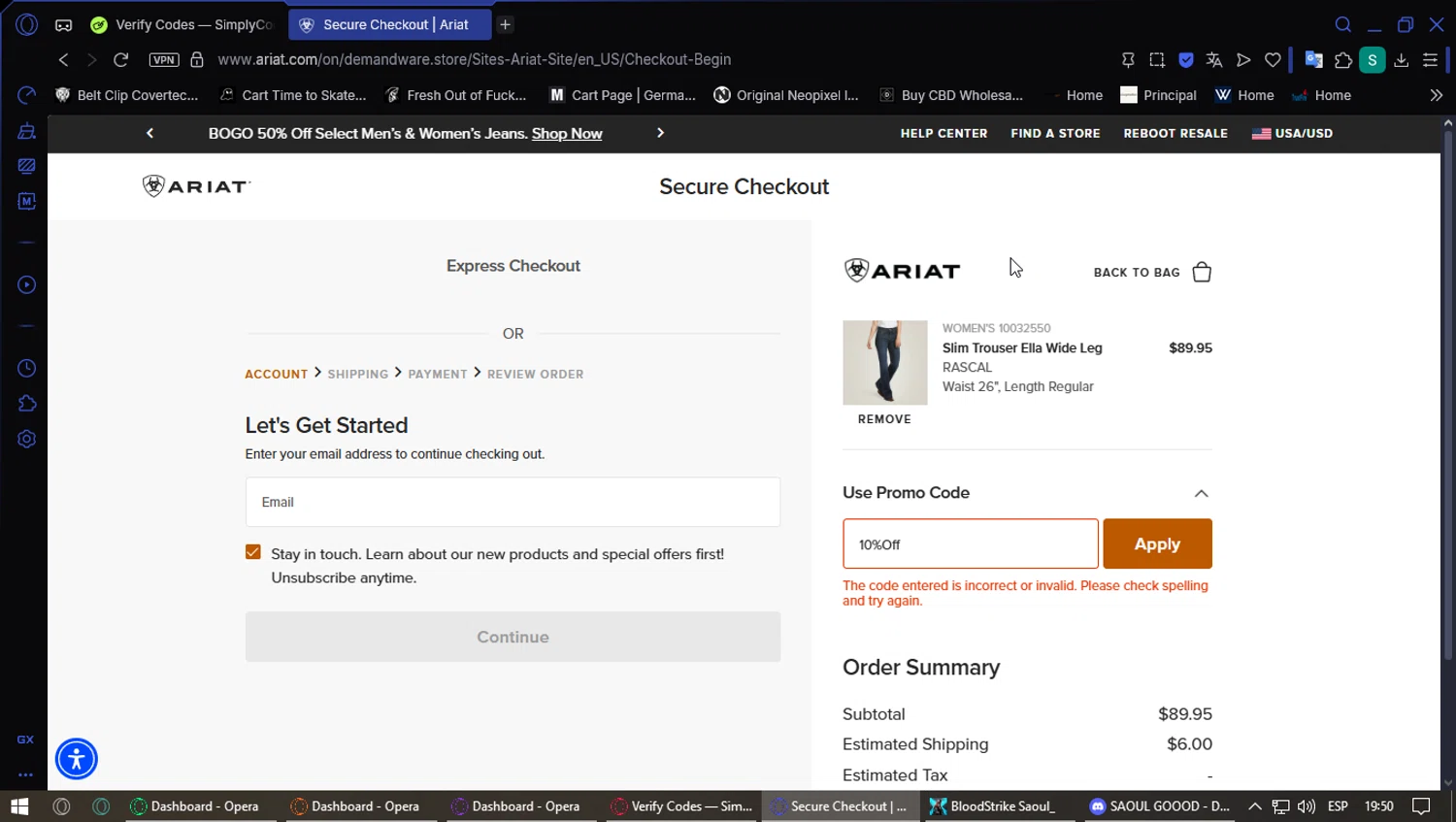This screenshot has height=822, width=1456.
Task: Show previous promo banner message
Action: (x=149, y=133)
